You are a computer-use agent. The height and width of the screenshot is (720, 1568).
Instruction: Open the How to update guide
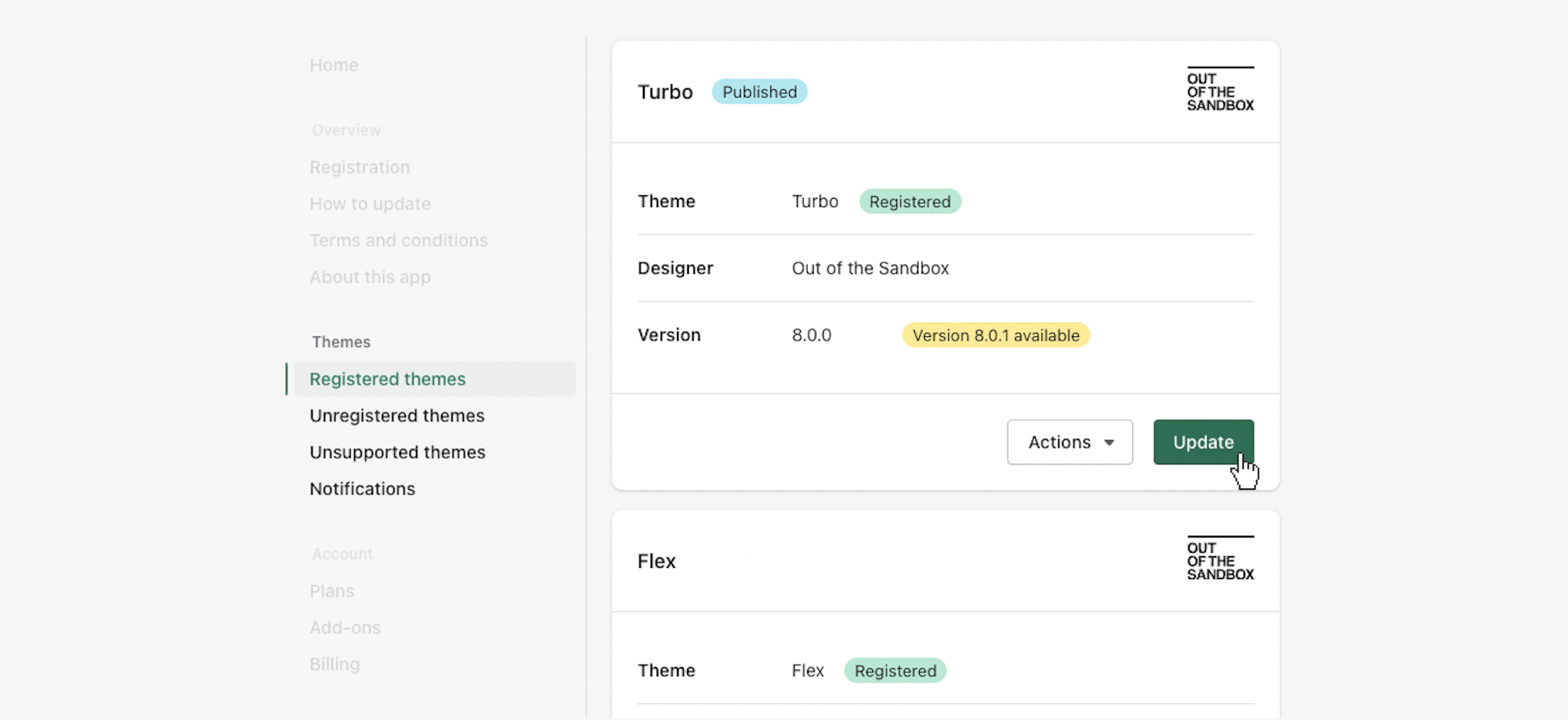(369, 204)
